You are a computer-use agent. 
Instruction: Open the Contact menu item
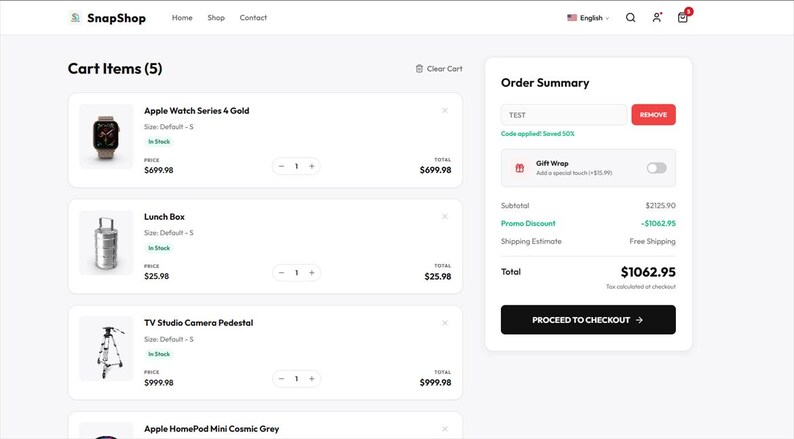coord(253,18)
